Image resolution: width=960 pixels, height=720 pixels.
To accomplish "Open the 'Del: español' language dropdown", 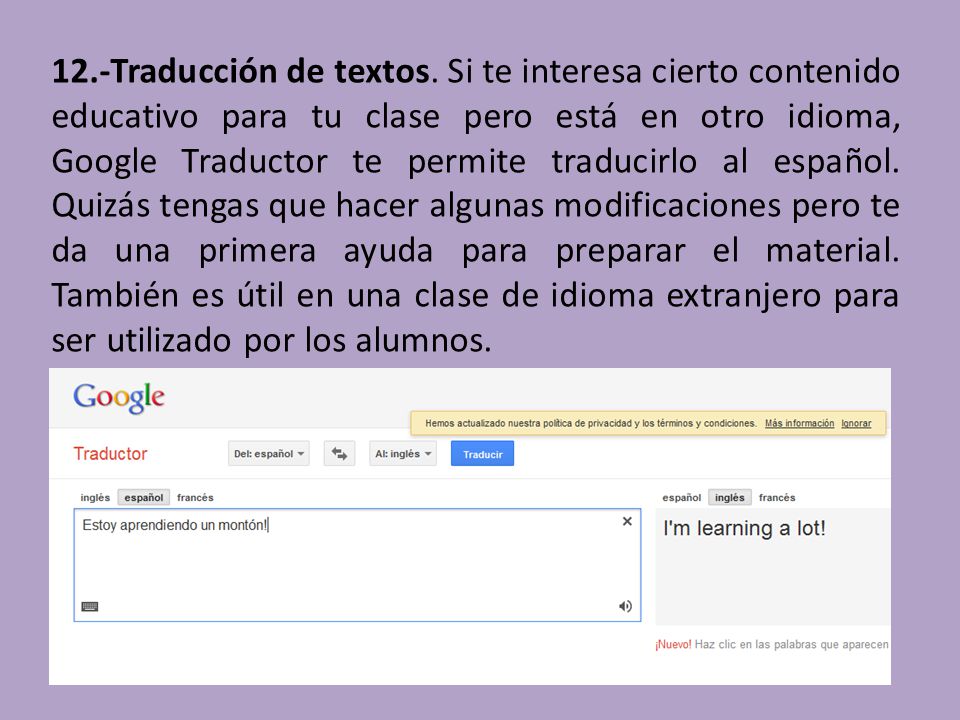I will 269,454.
